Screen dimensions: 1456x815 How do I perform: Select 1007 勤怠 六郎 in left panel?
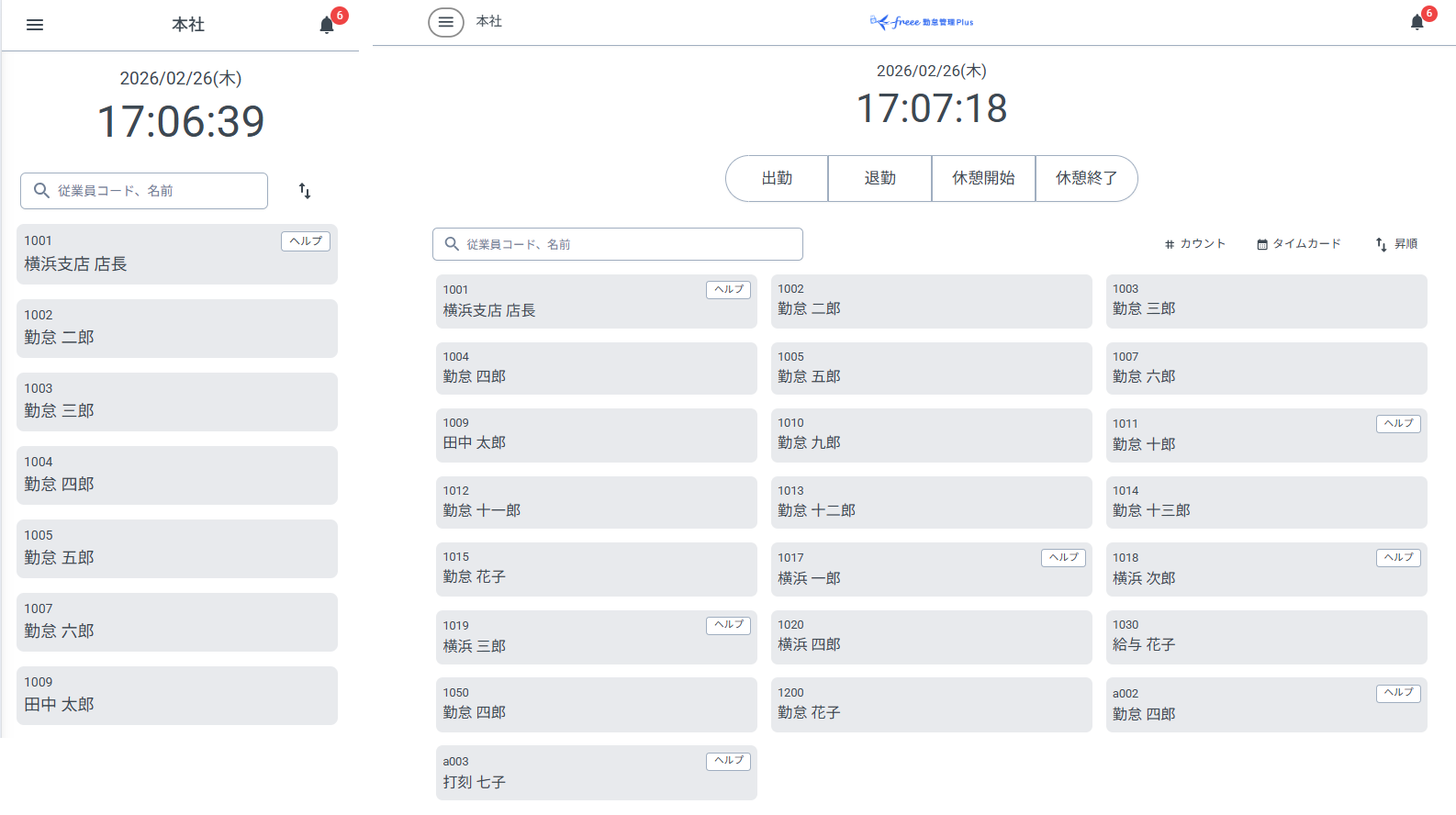[x=177, y=622]
